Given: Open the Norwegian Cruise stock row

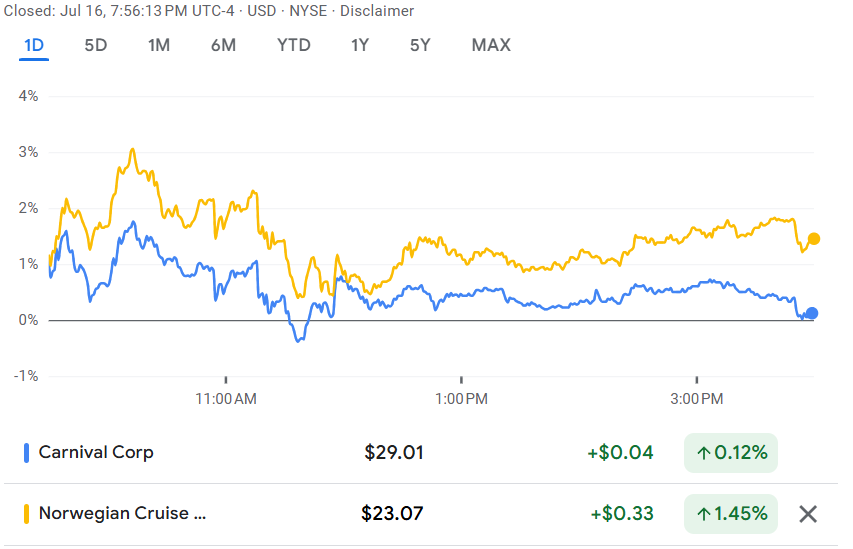Looking at the screenshot, I should coord(421,514).
